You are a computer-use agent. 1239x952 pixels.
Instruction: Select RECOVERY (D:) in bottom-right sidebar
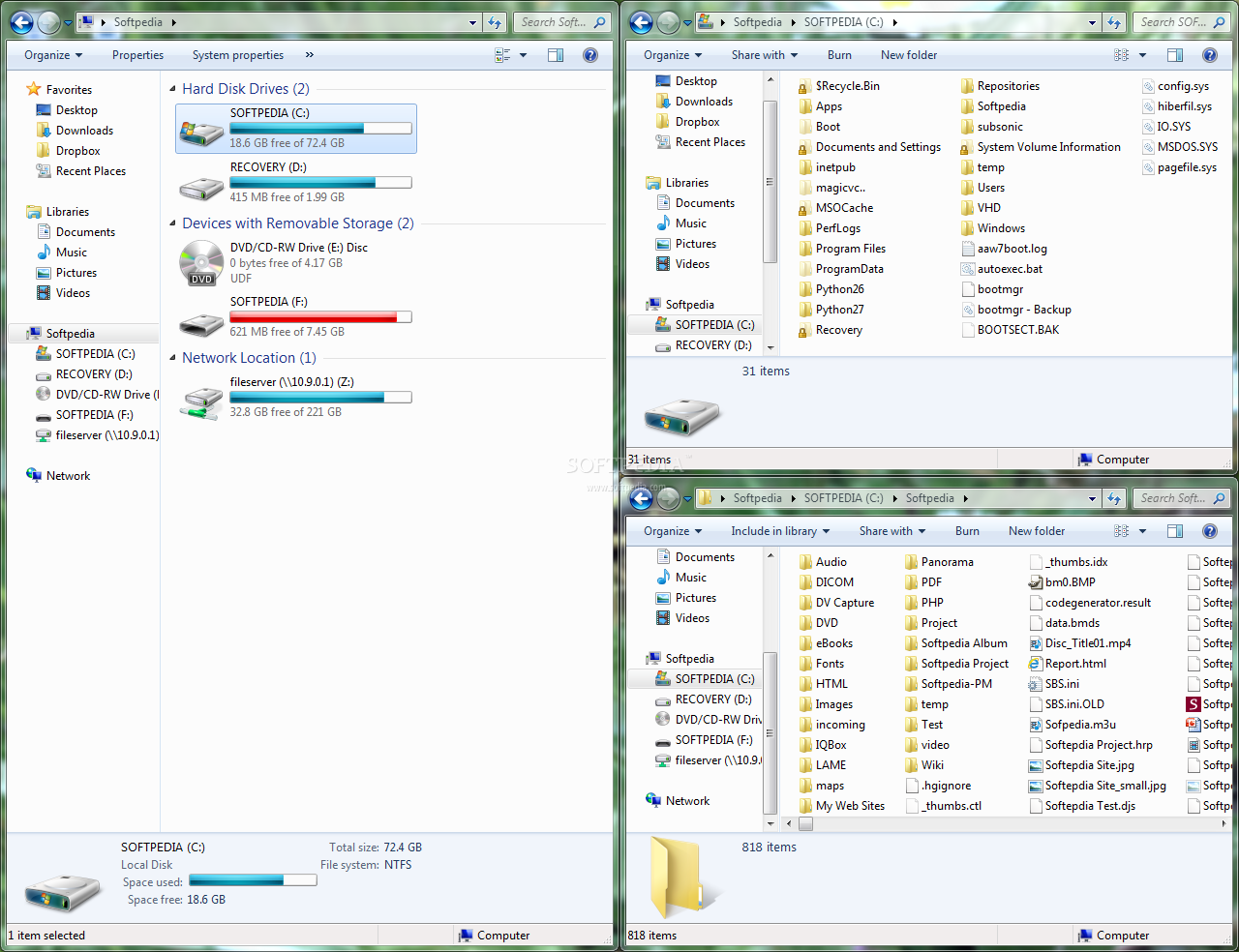coord(712,699)
